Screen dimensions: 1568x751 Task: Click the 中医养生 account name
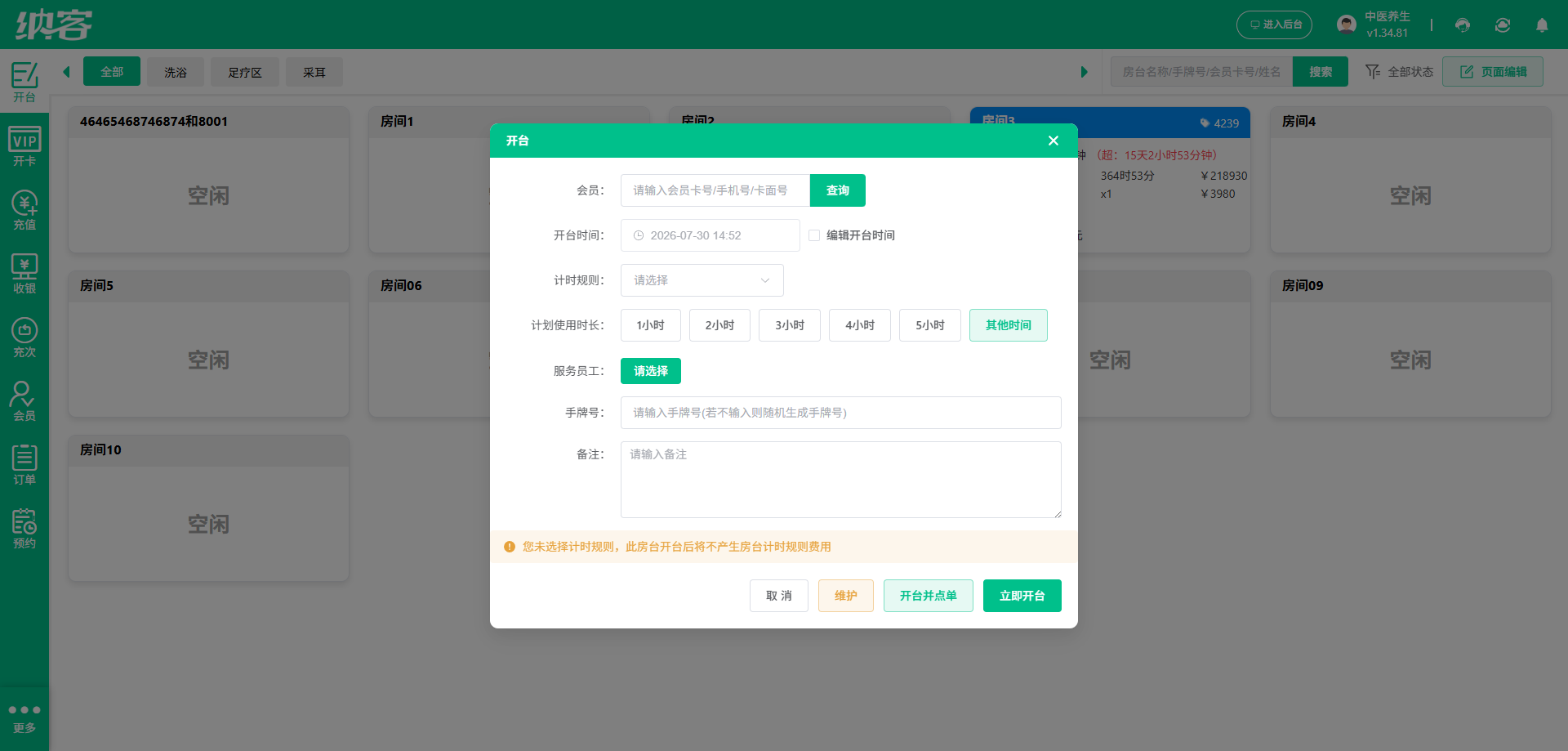[x=1388, y=16]
